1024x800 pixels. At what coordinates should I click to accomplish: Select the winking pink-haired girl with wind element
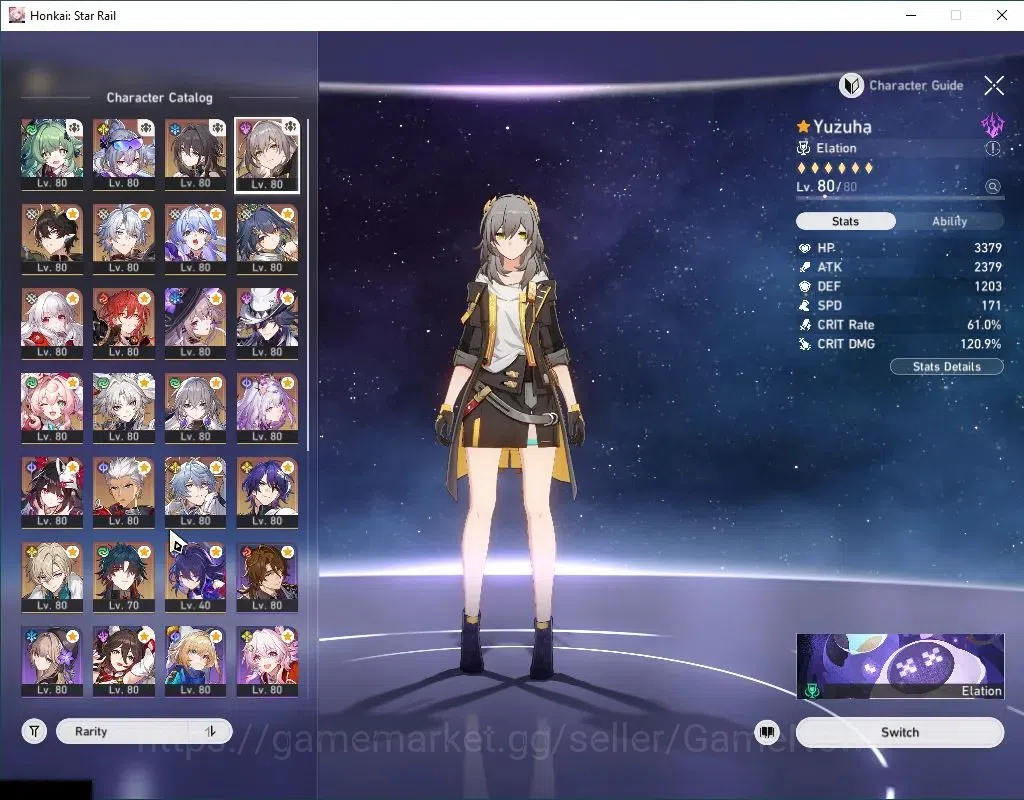(x=52, y=408)
